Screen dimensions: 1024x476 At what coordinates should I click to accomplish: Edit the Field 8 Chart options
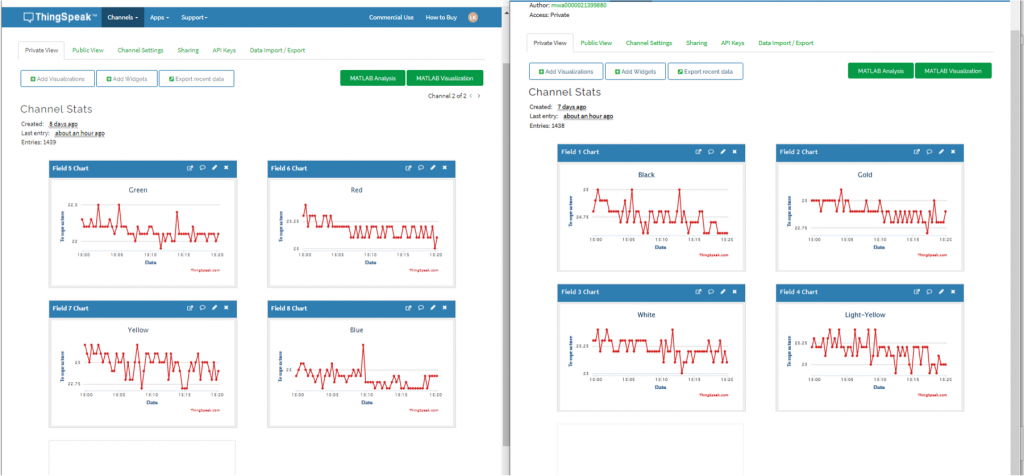(x=433, y=308)
